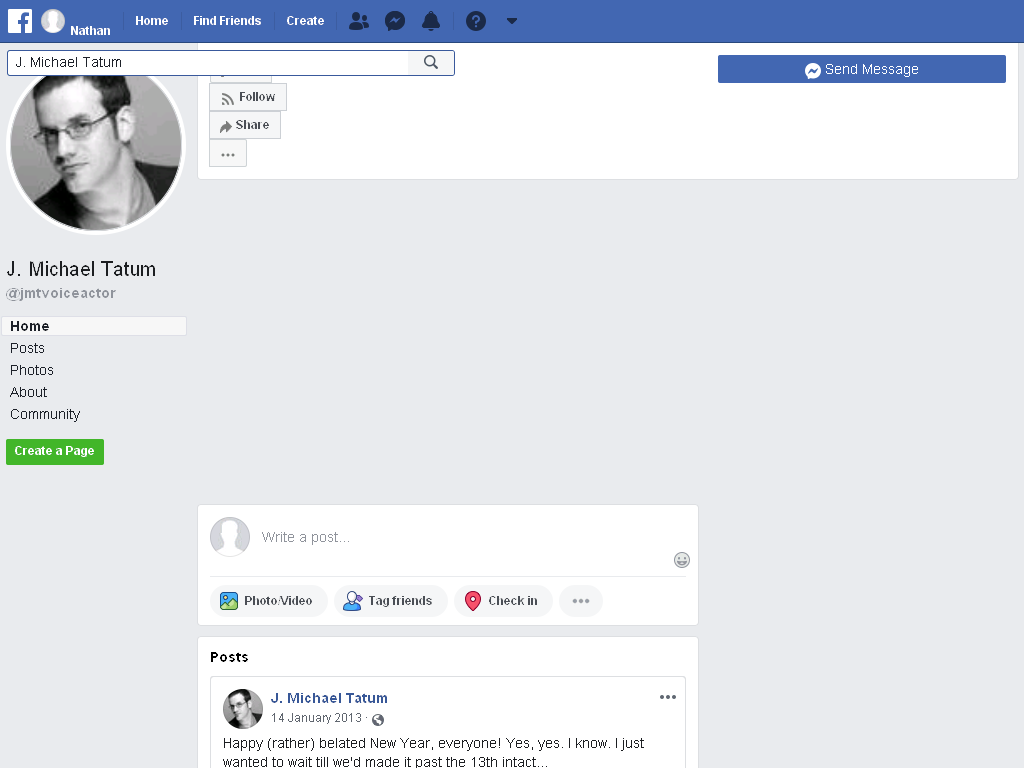Click the Photo/Video composer button
This screenshot has width=1024, height=768.
tap(268, 601)
